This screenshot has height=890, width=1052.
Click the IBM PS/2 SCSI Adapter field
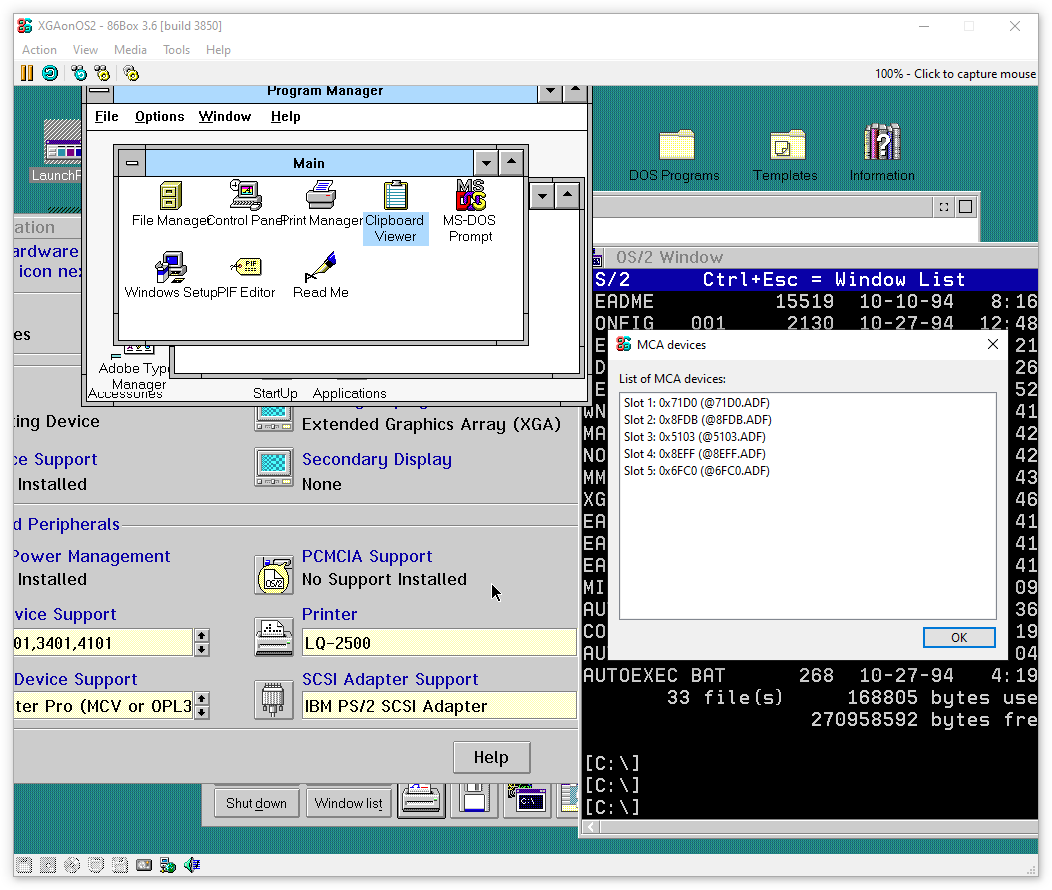(x=439, y=706)
